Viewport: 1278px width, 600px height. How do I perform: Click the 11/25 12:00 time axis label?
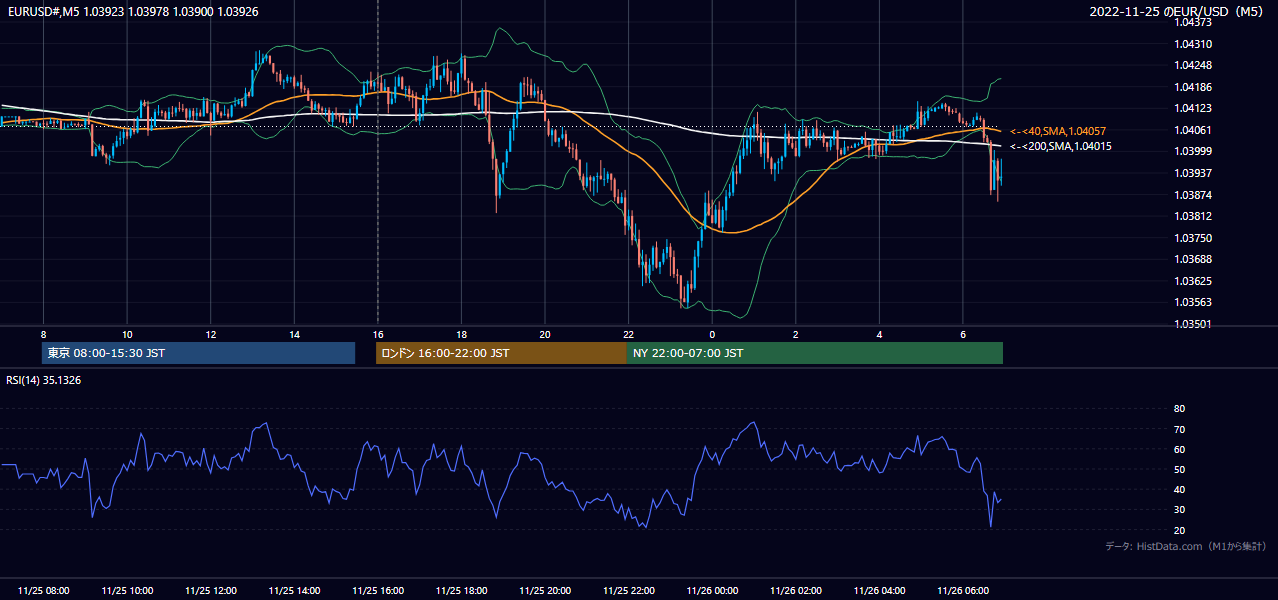[x=211, y=591]
